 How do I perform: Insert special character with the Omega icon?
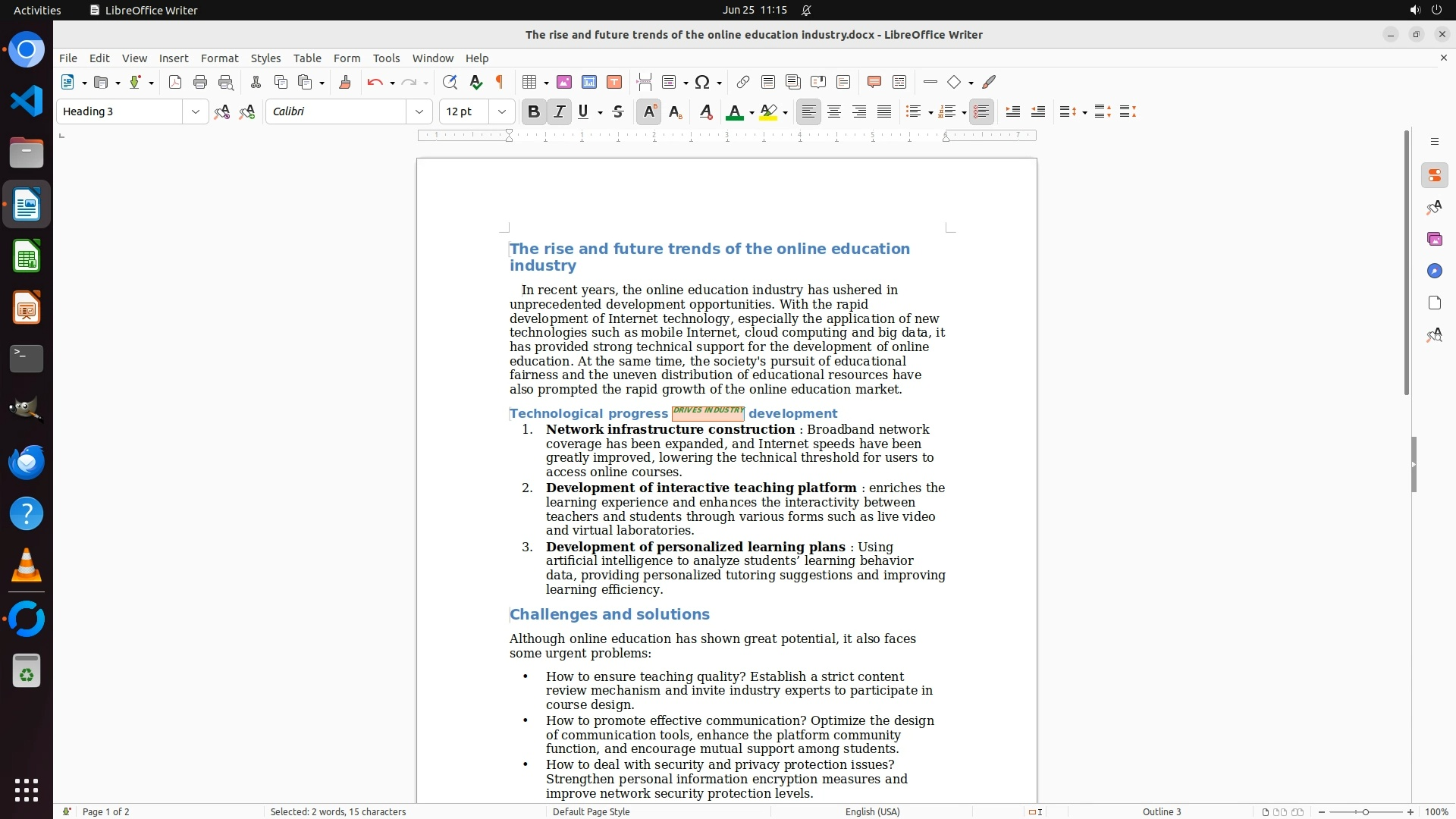coord(702,82)
